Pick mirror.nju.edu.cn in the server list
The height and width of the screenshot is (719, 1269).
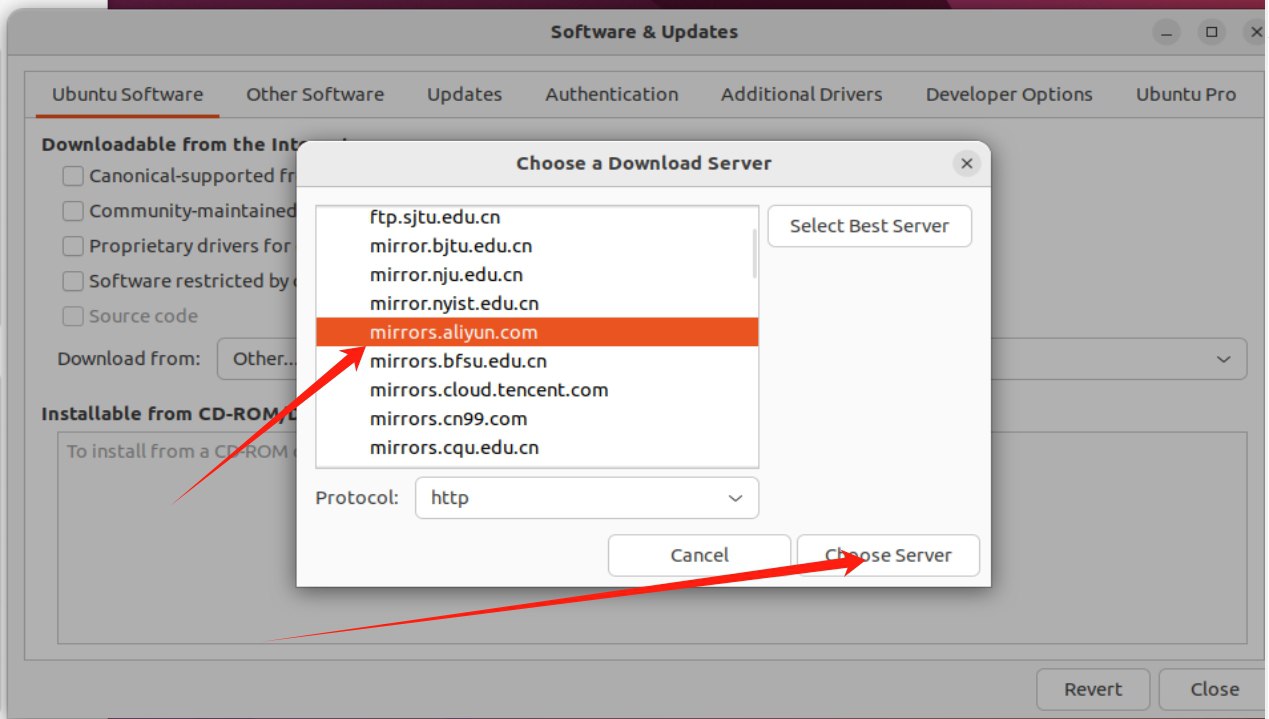point(446,275)
